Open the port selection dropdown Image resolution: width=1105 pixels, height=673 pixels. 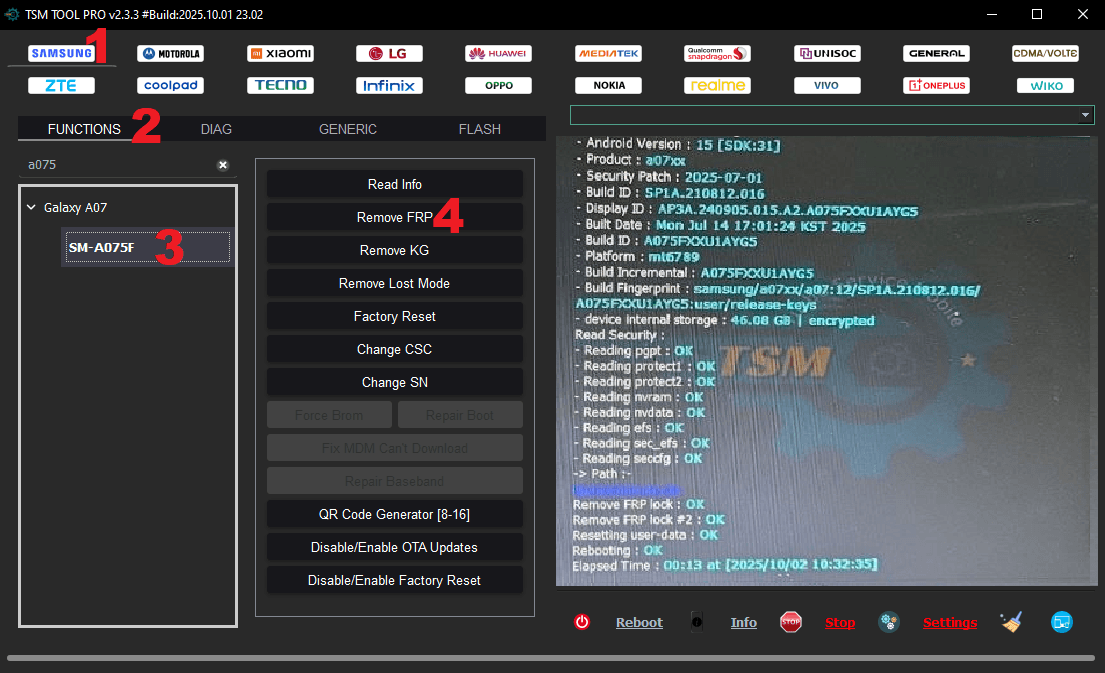tap(1086, 115)
